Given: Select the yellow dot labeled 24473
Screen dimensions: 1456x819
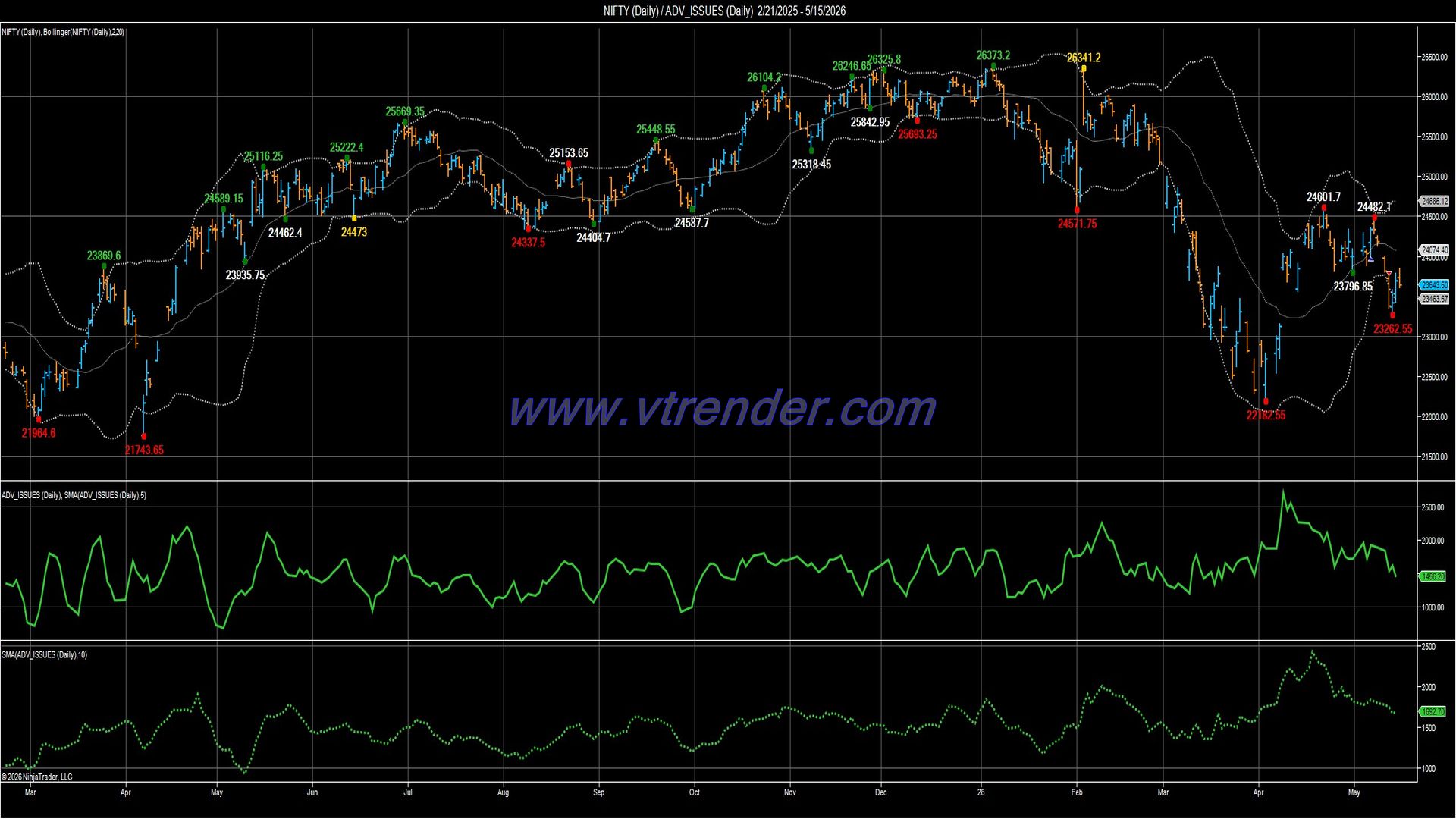Looking at the screenshot, I should (354, 218).
